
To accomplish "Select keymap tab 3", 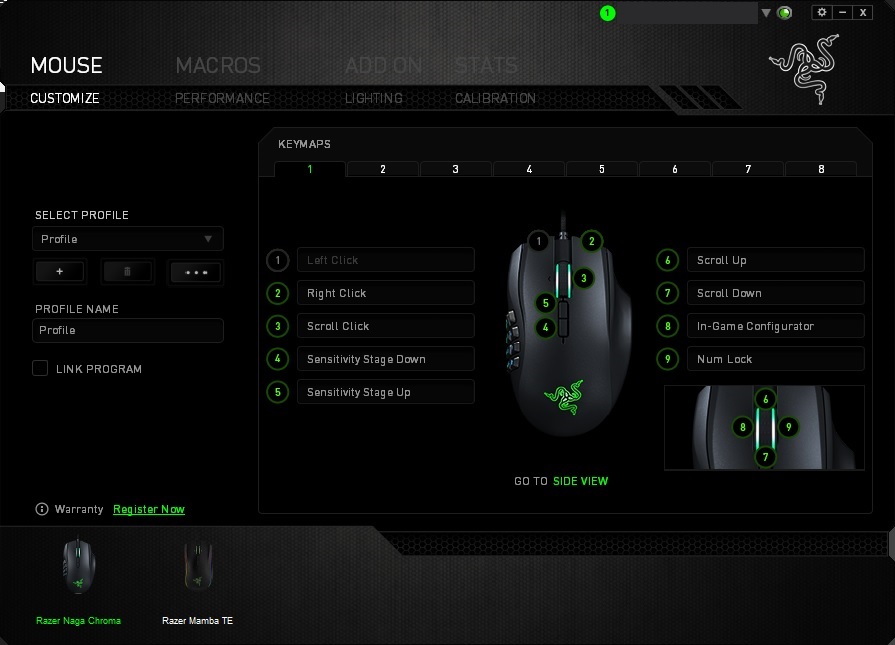I will pyautogui.click(x=455, y=169).
